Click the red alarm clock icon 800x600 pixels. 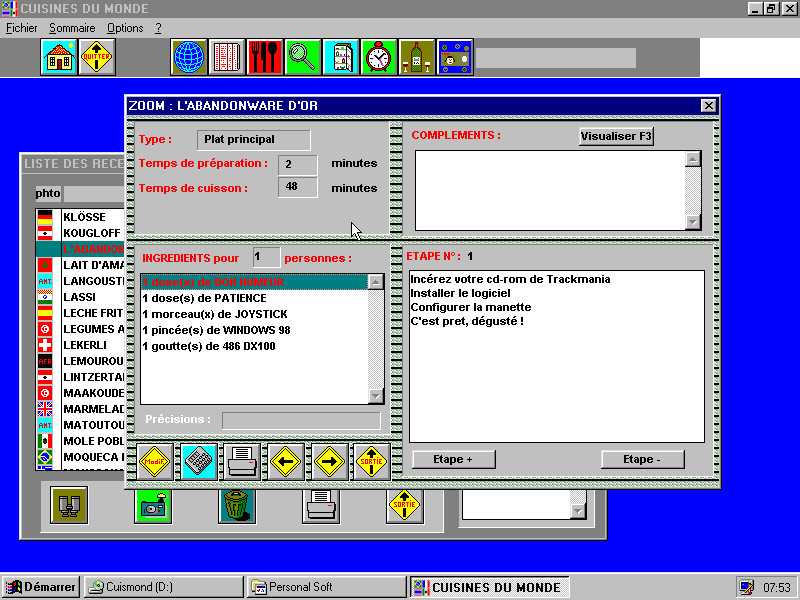tap(379, 57)
